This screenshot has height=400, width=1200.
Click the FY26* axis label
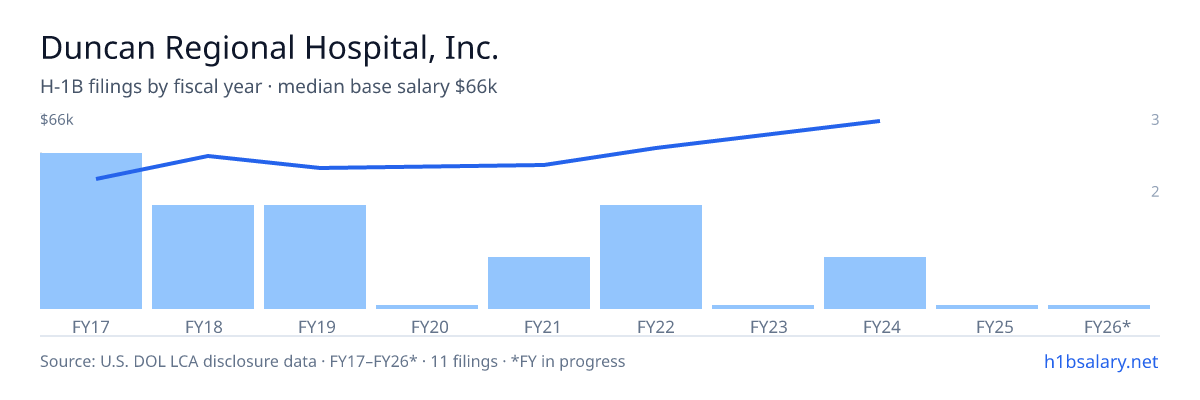coord(1107,326)
